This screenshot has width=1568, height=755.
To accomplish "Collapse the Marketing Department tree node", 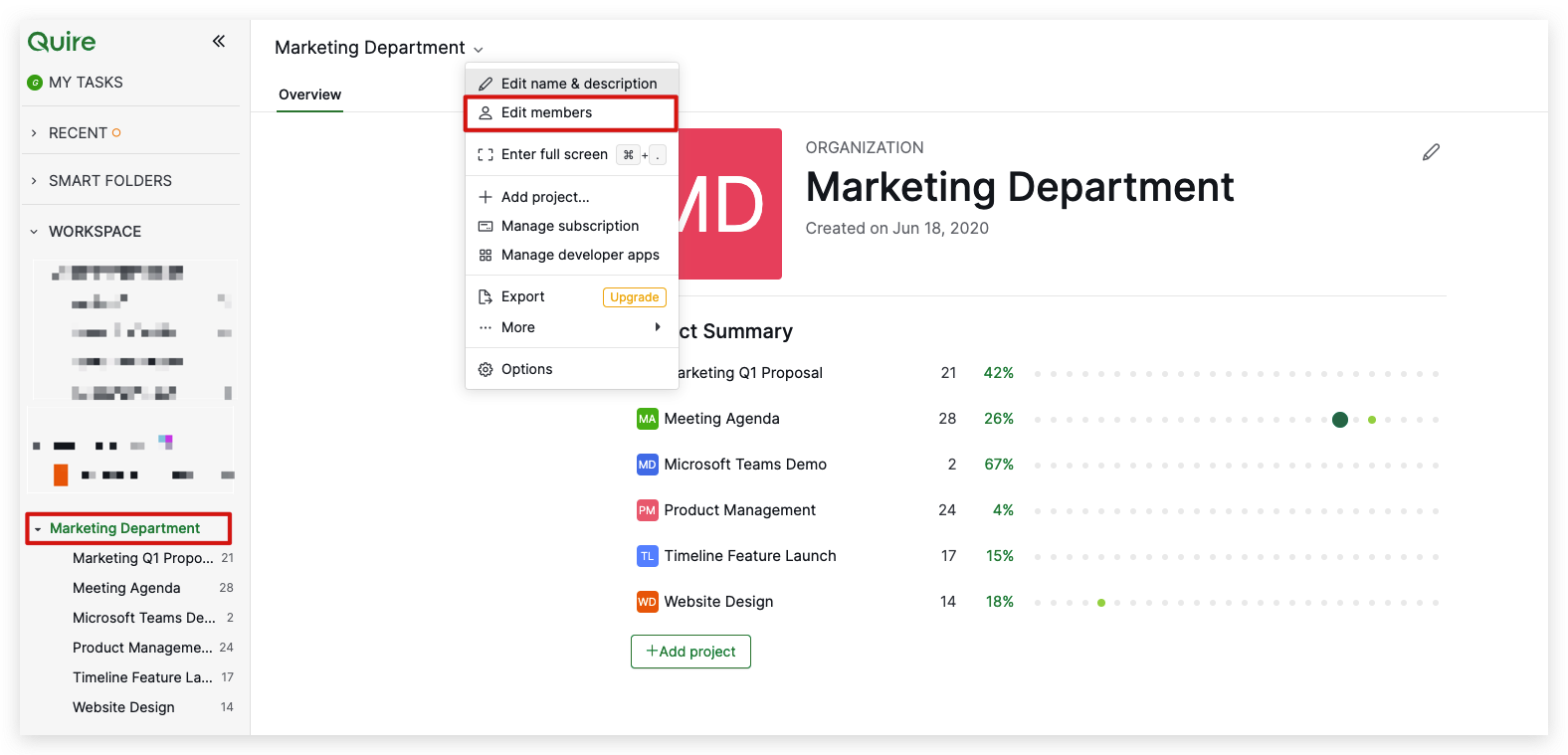I will (x=38, y=529).
